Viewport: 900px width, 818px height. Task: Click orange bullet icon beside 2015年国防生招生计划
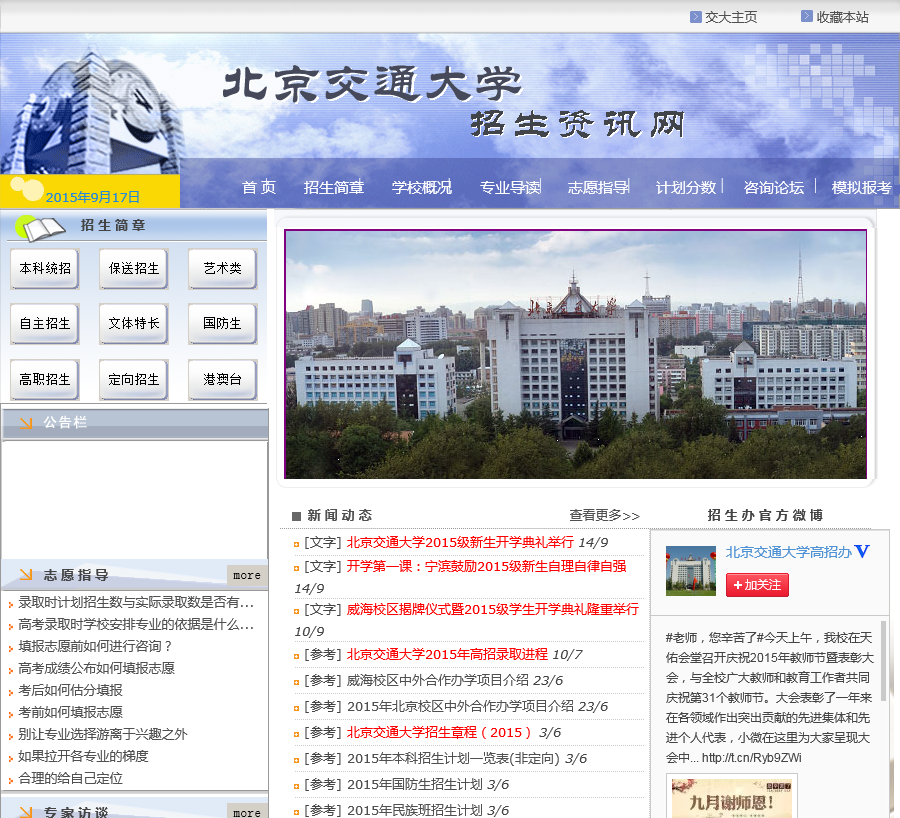pos(296,786)
